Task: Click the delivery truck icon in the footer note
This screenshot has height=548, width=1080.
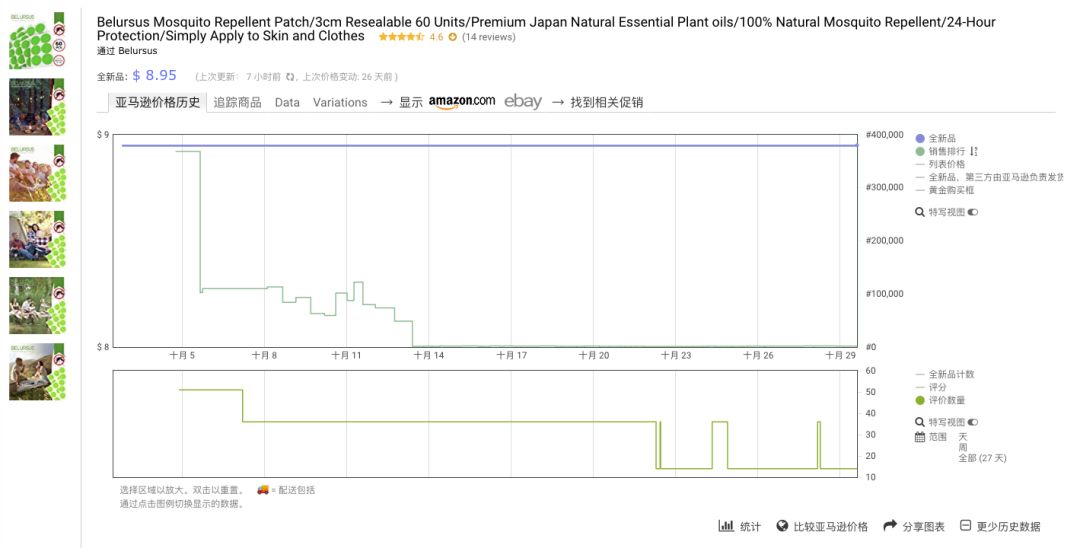Action: click(x=263, y=489)
